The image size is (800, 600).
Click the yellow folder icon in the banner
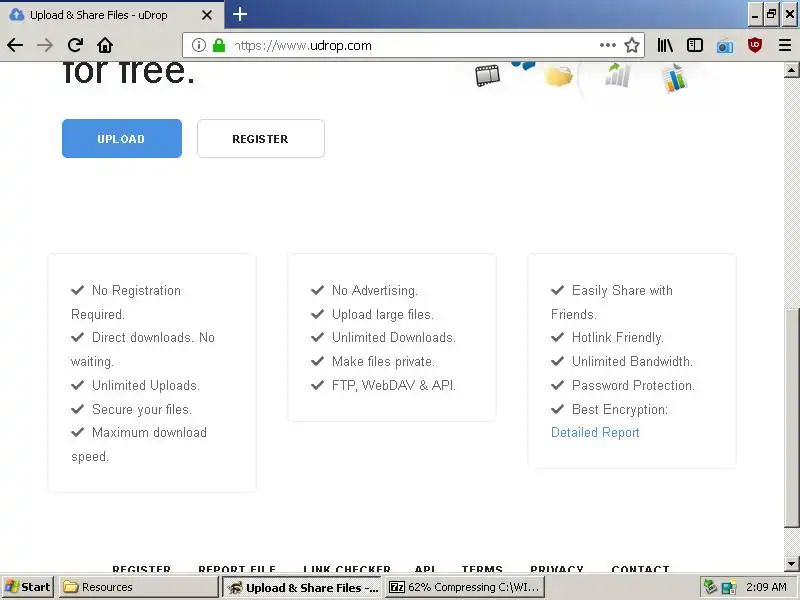click(558, 77)
